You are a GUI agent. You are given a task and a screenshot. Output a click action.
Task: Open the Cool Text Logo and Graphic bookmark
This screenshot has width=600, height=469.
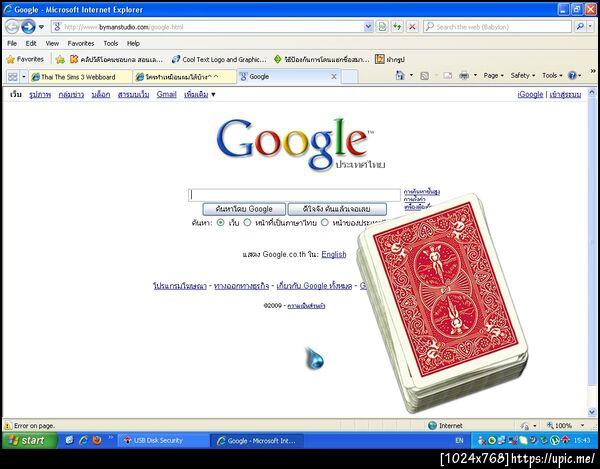click(x=219, y=59)
